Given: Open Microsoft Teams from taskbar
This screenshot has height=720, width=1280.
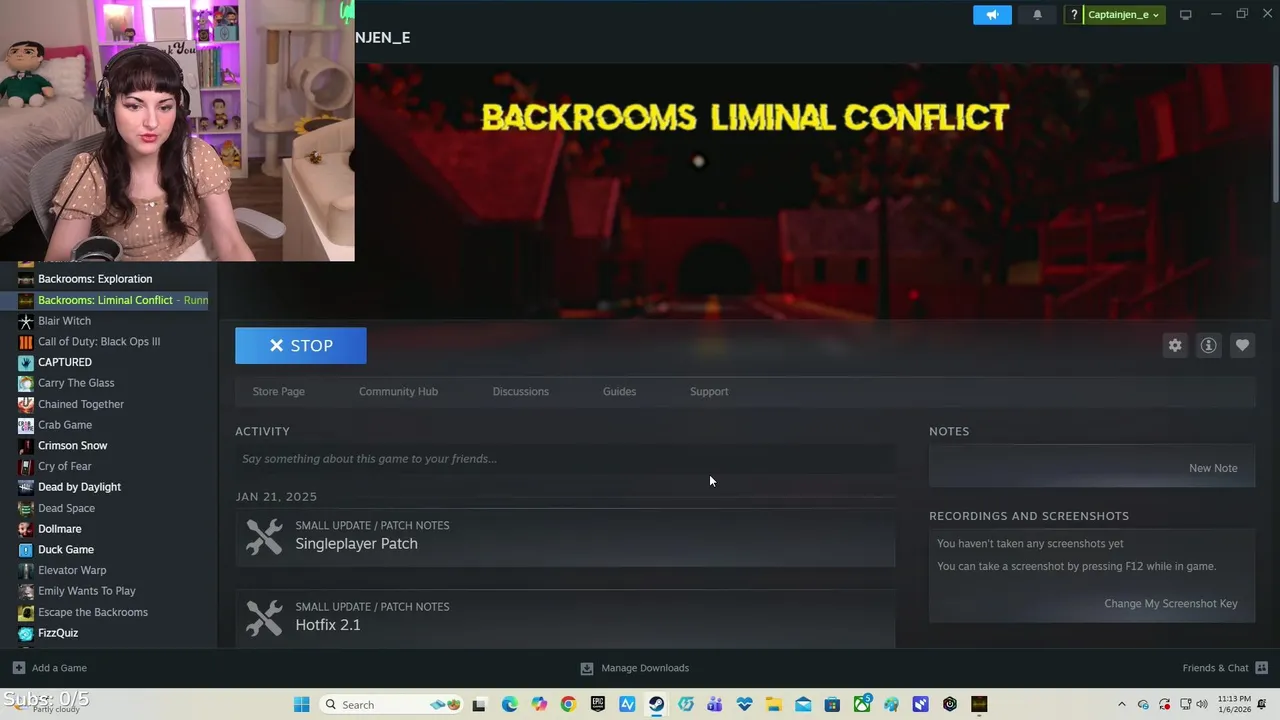Looking at the screenshot, I should pos(715,705).
